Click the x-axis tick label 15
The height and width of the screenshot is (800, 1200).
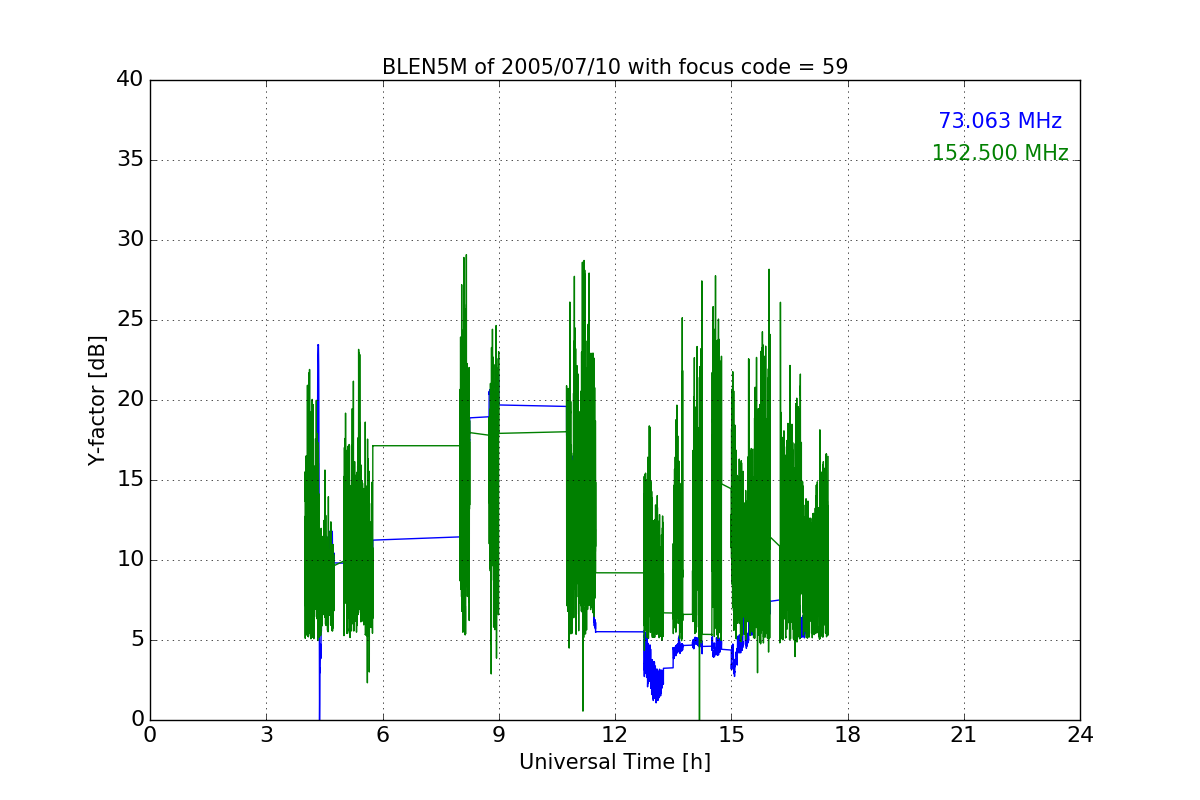point(731,734)
